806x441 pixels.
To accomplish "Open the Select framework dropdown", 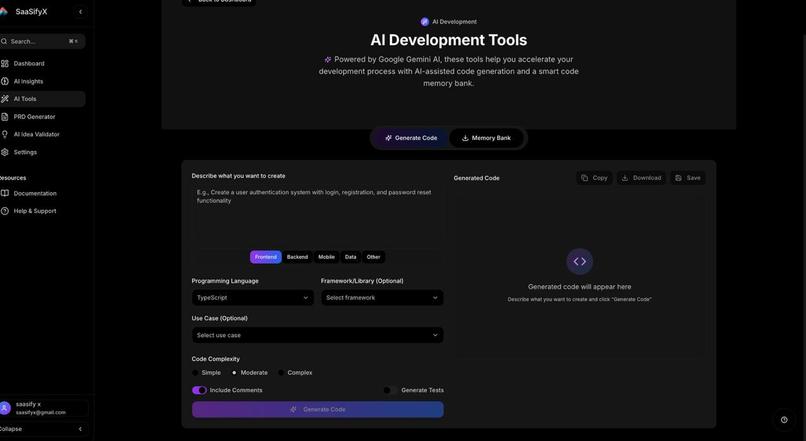I will pyautogui.click(x=382, y=298).
